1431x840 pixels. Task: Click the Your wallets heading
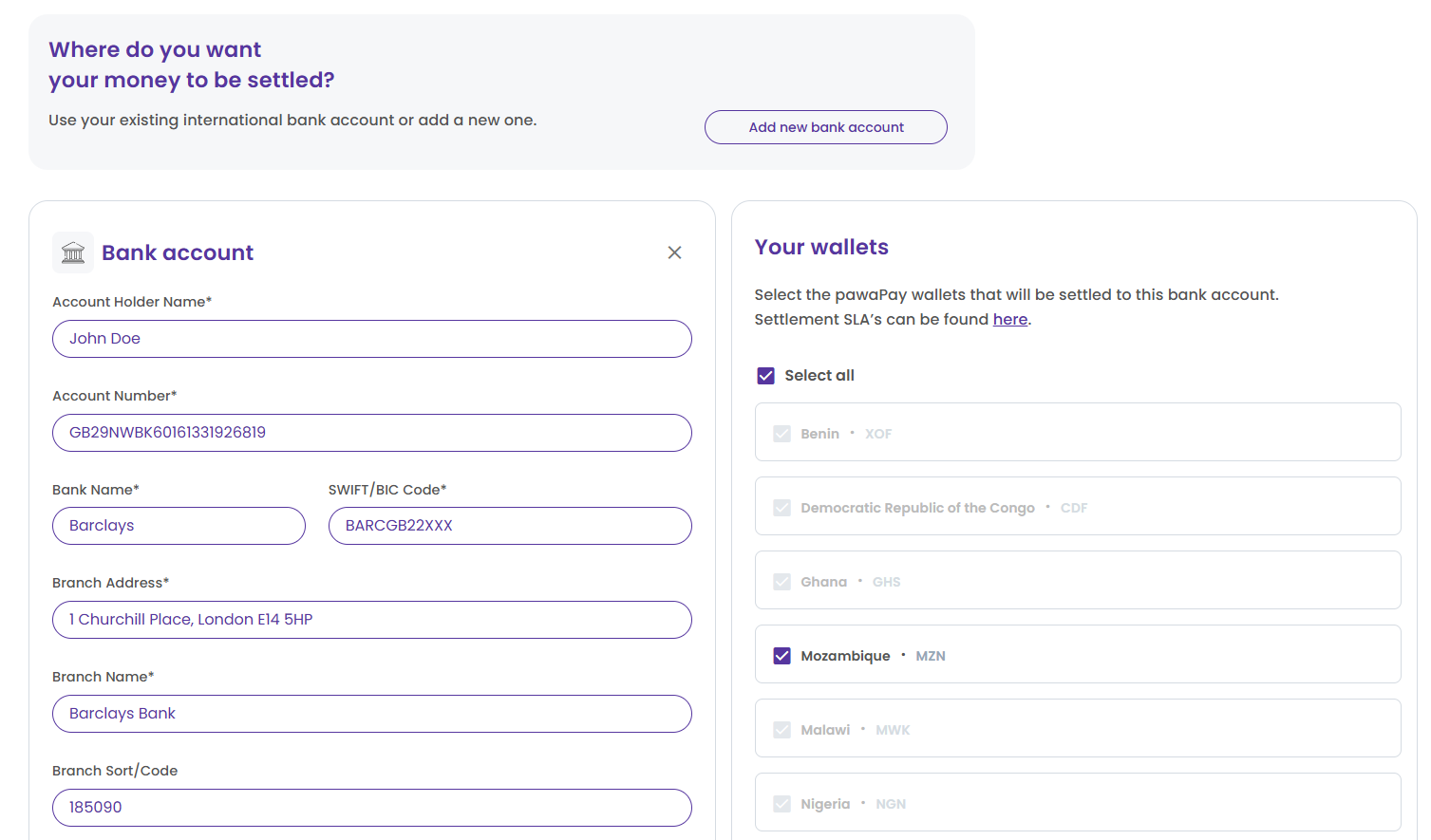tap(821, 248)
